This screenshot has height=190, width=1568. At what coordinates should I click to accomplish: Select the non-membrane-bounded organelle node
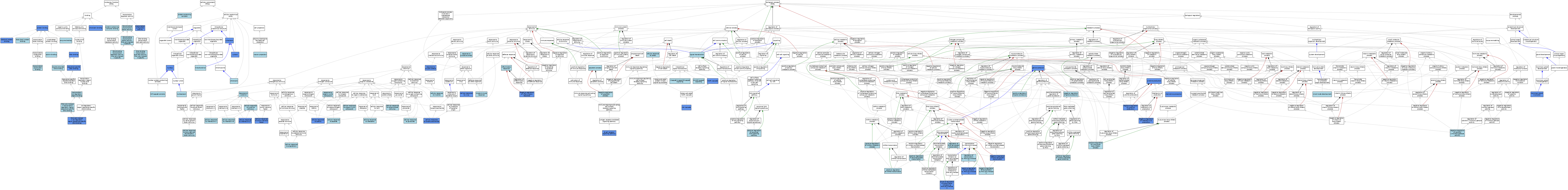[x=214, y=40]
